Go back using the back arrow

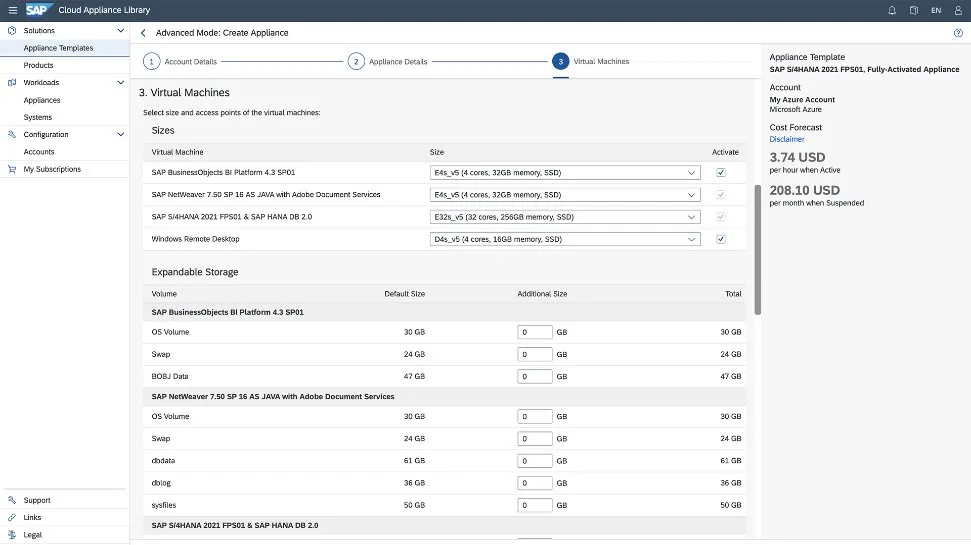tap(143, 33)
